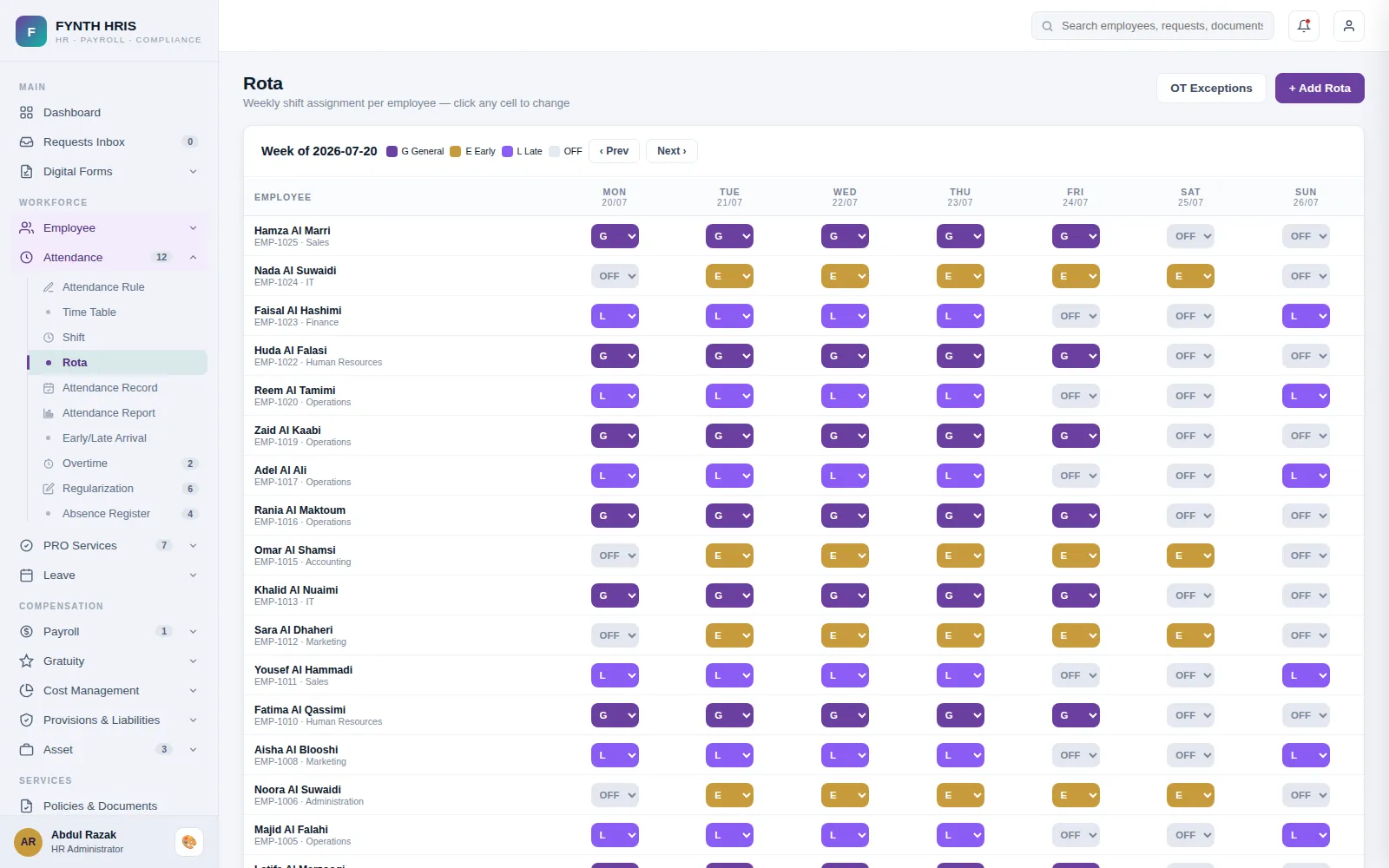Screen dimensions: 1389x868
Task: Click the Leave calendar icon
Action: point(27,575)
